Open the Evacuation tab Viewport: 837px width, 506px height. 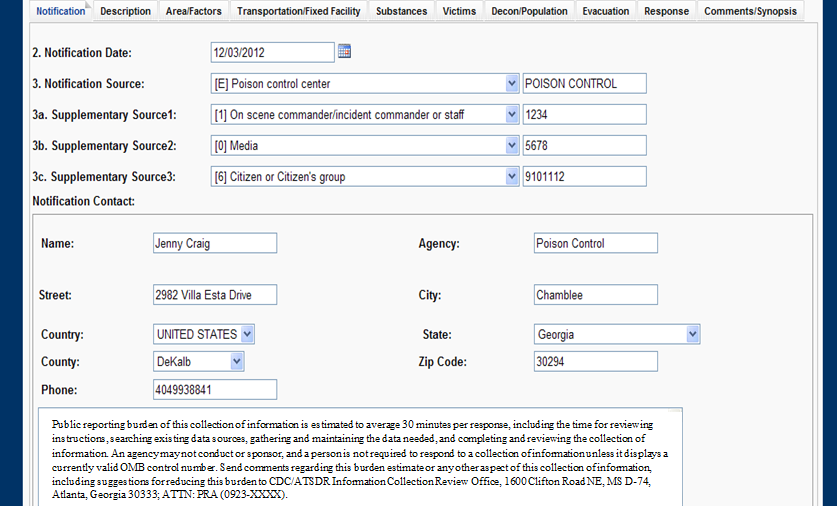tap(606, 11)
